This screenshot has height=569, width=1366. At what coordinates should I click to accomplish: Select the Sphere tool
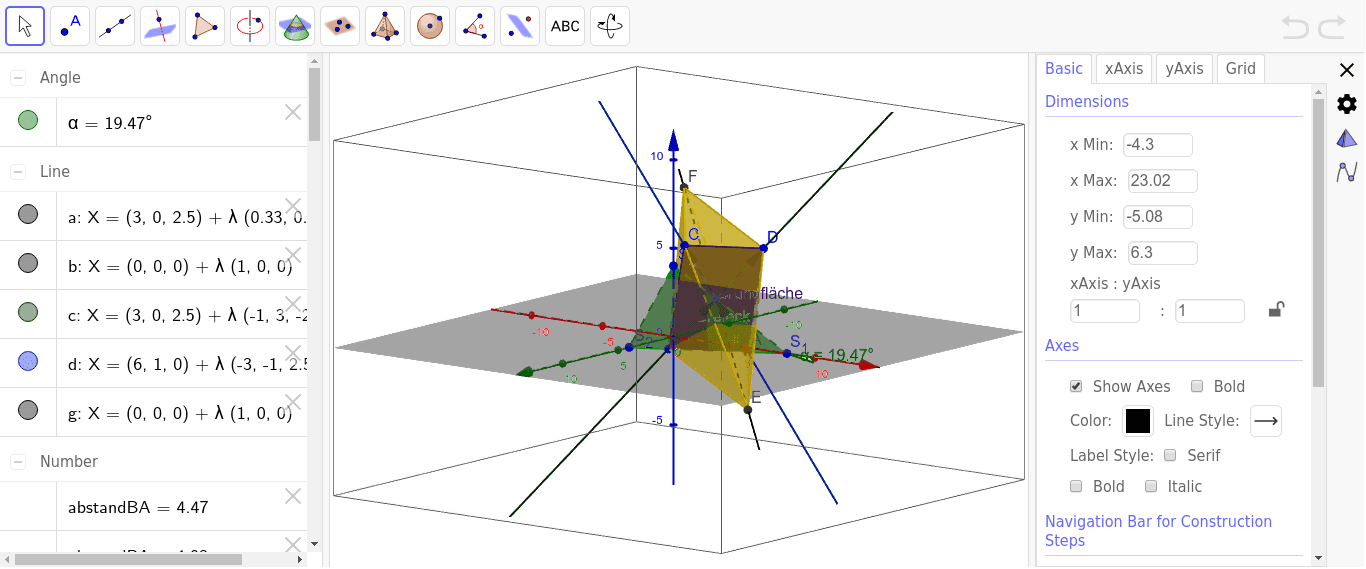point(430,26)
